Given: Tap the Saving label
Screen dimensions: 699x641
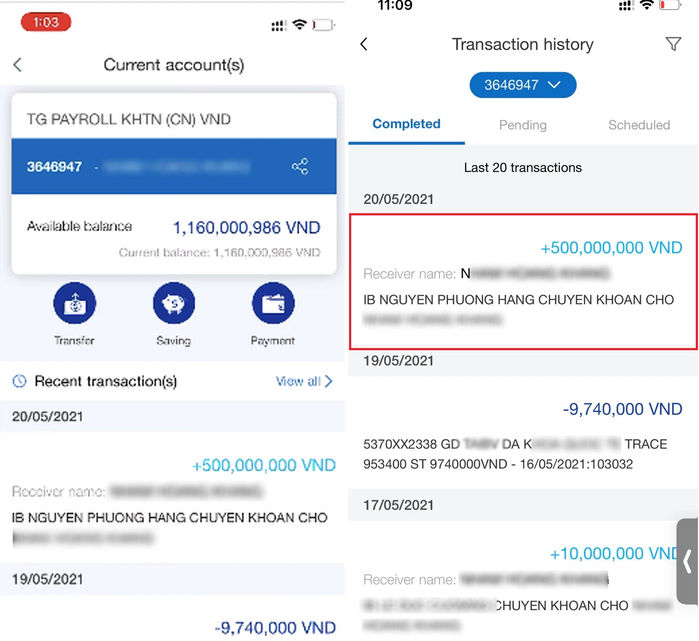Looking at the screenshot, I should [x=173, y=341].
